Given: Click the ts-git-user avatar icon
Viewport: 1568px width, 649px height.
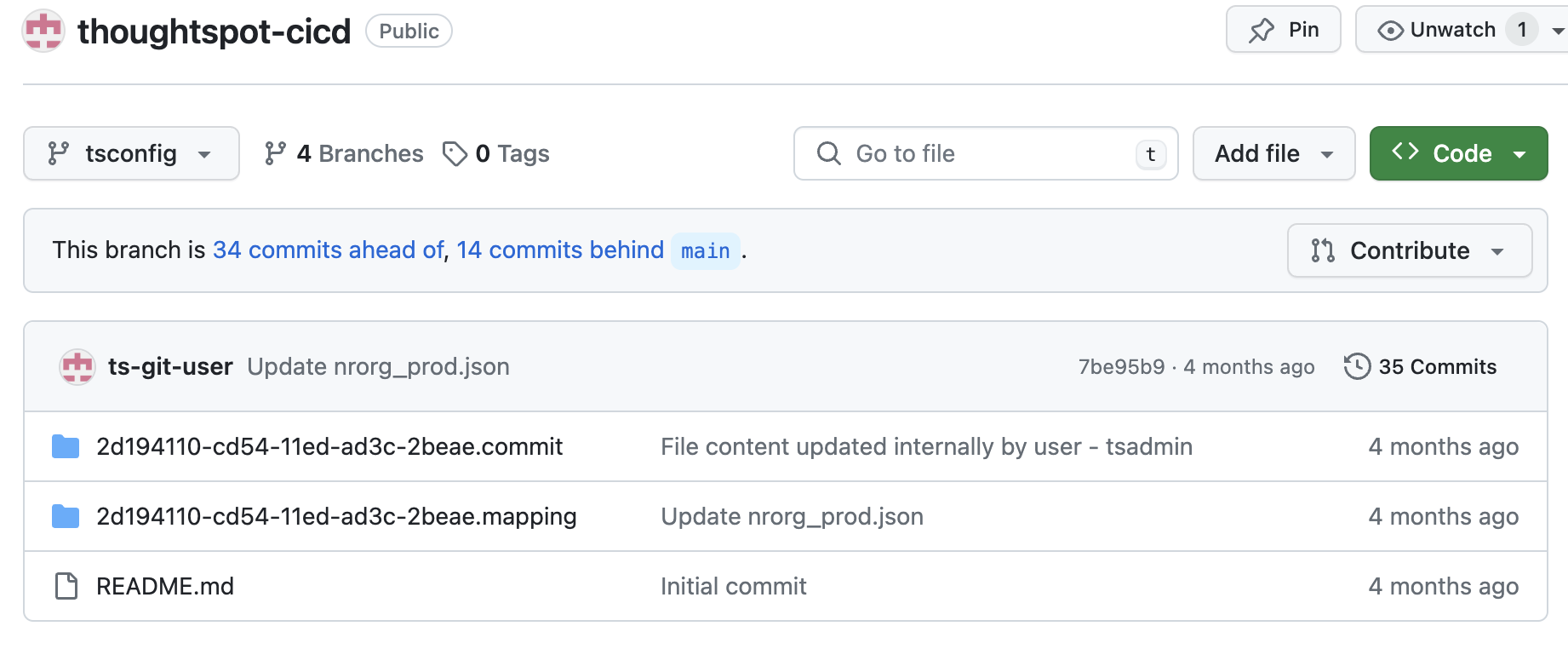Looking at the screenshot, I should pyautogui.click(x=77, y=367).
